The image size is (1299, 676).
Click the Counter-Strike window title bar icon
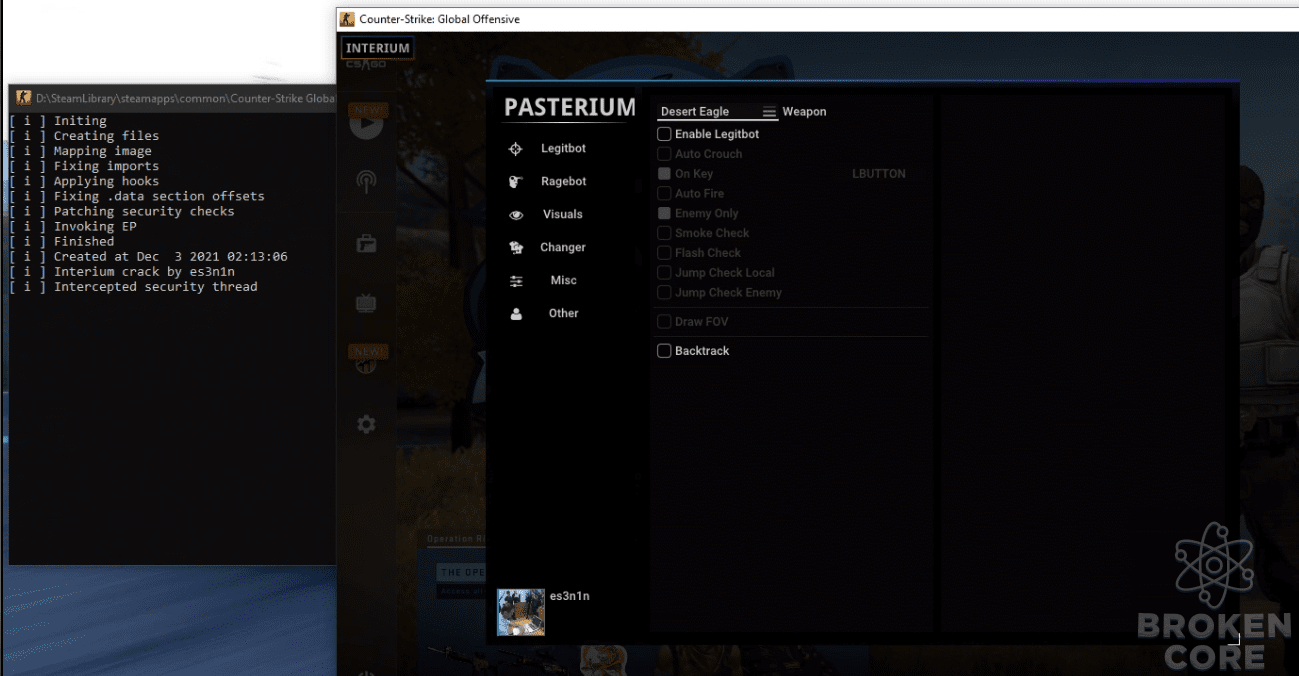347,19
